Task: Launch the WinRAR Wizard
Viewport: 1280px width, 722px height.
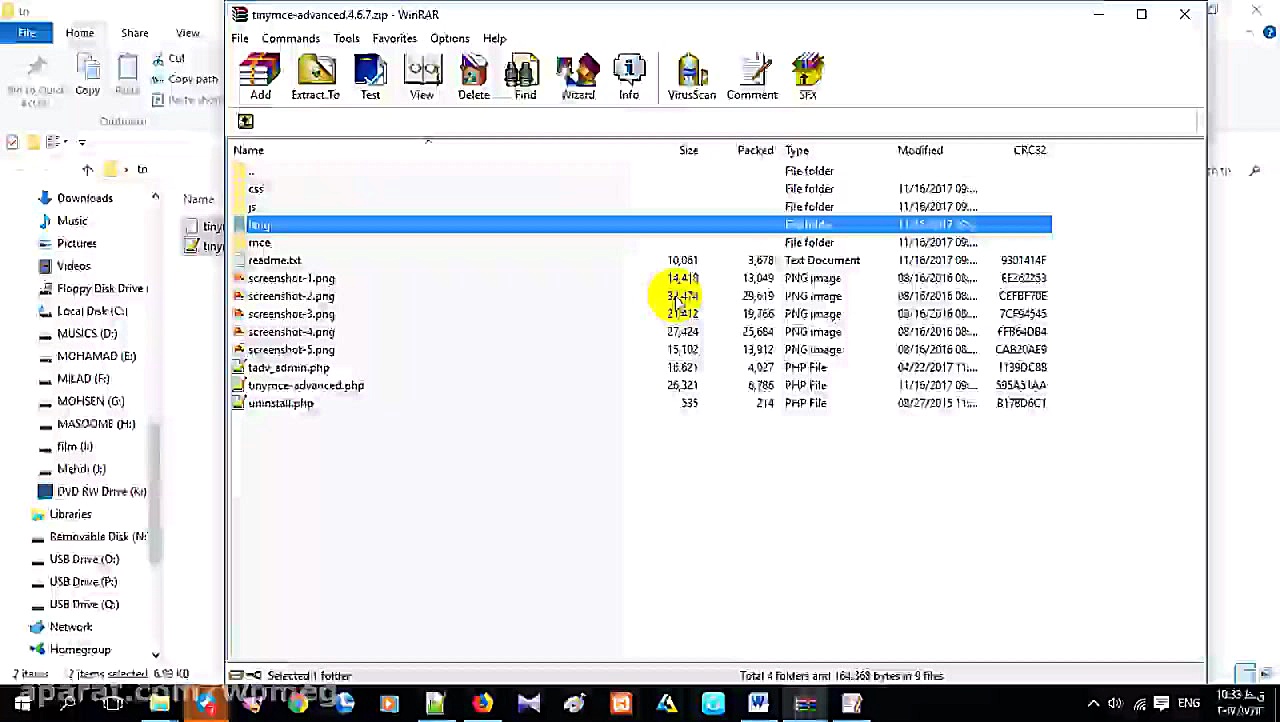Action: tap(578, 78)
